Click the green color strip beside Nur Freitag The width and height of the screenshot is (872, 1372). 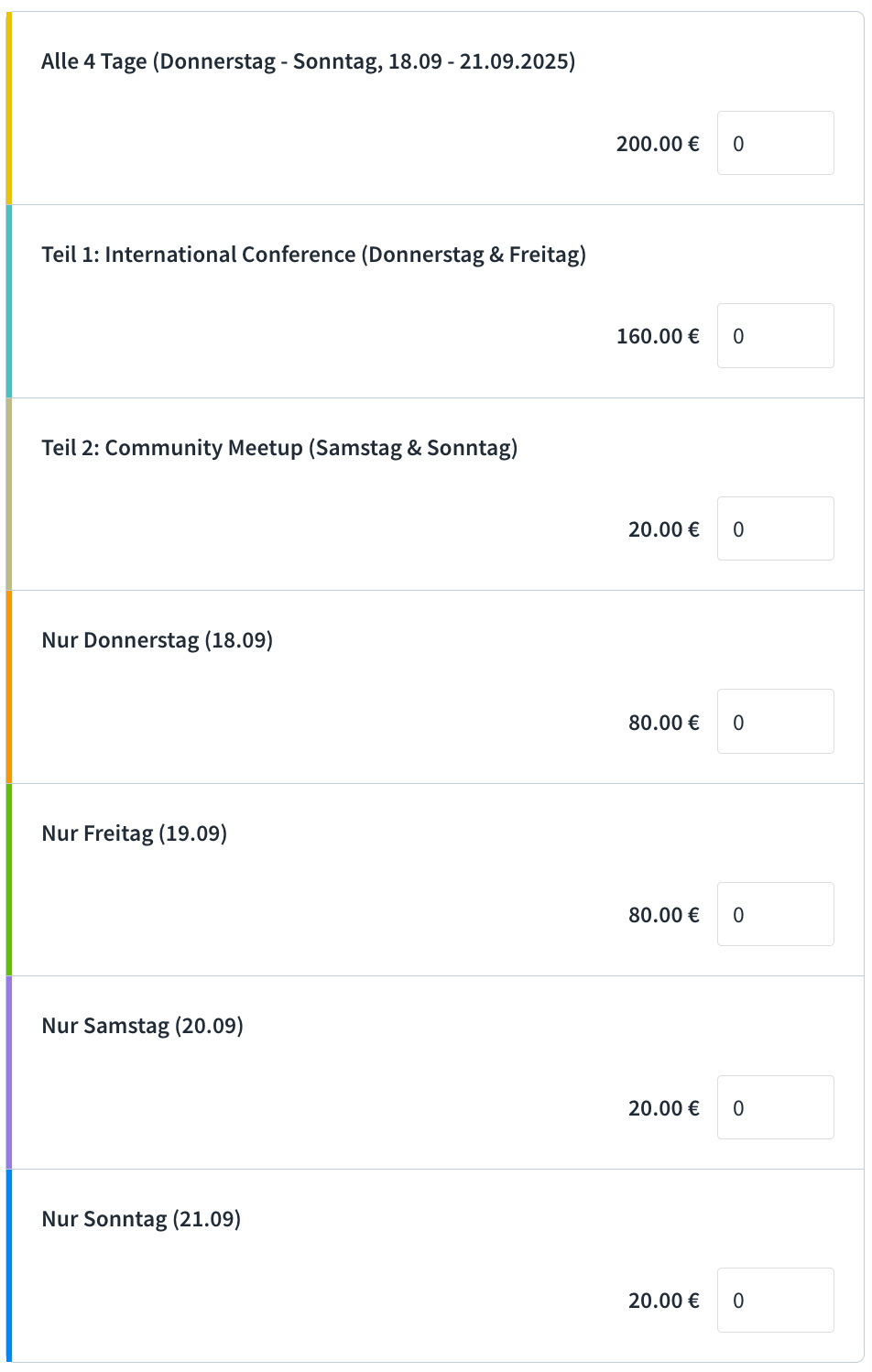click(x=9, y=880)
